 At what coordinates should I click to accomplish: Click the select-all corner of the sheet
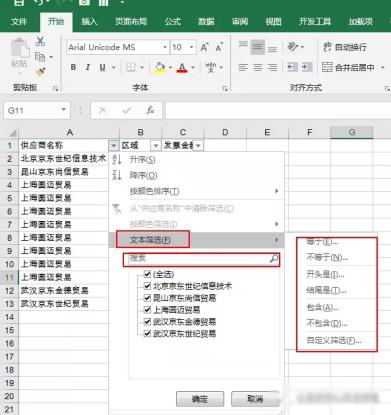coord(12,133)
